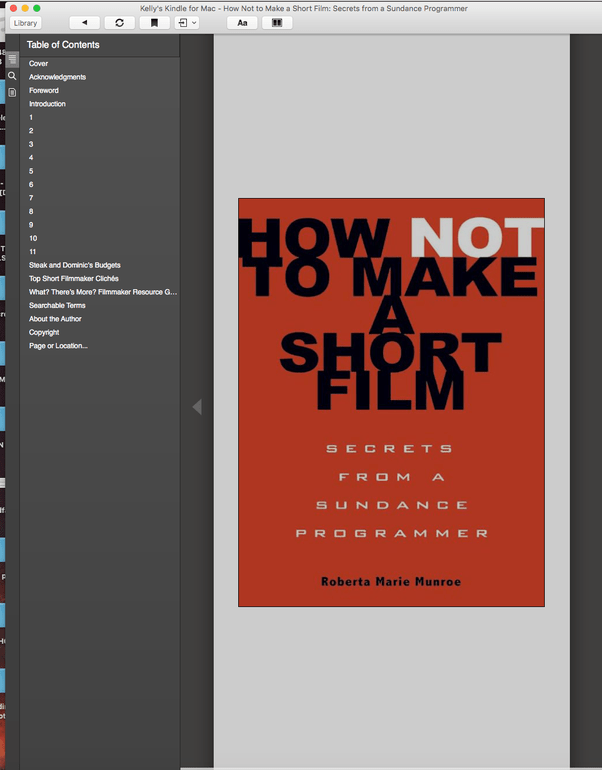The width and height of the screenshot is (602, 770).
Task: Click the search magnifier sidebar icon
Action: click(12, 76)
